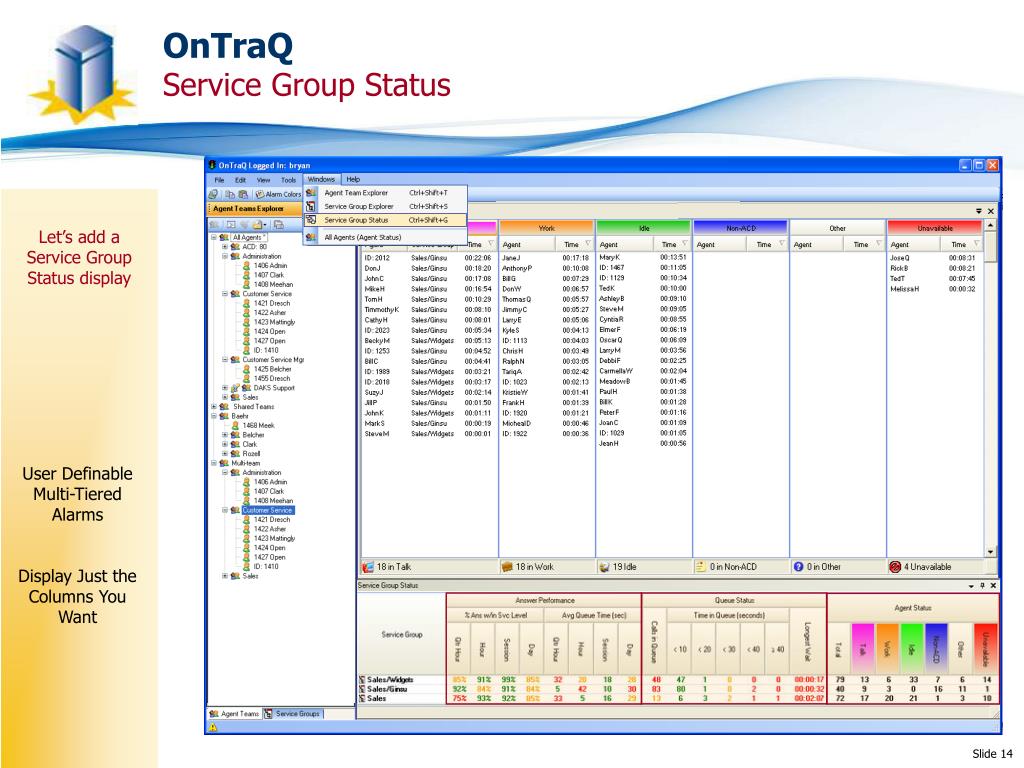
Task: Click the blue Non-ACD column header
Action: click(x=741, y=228)
